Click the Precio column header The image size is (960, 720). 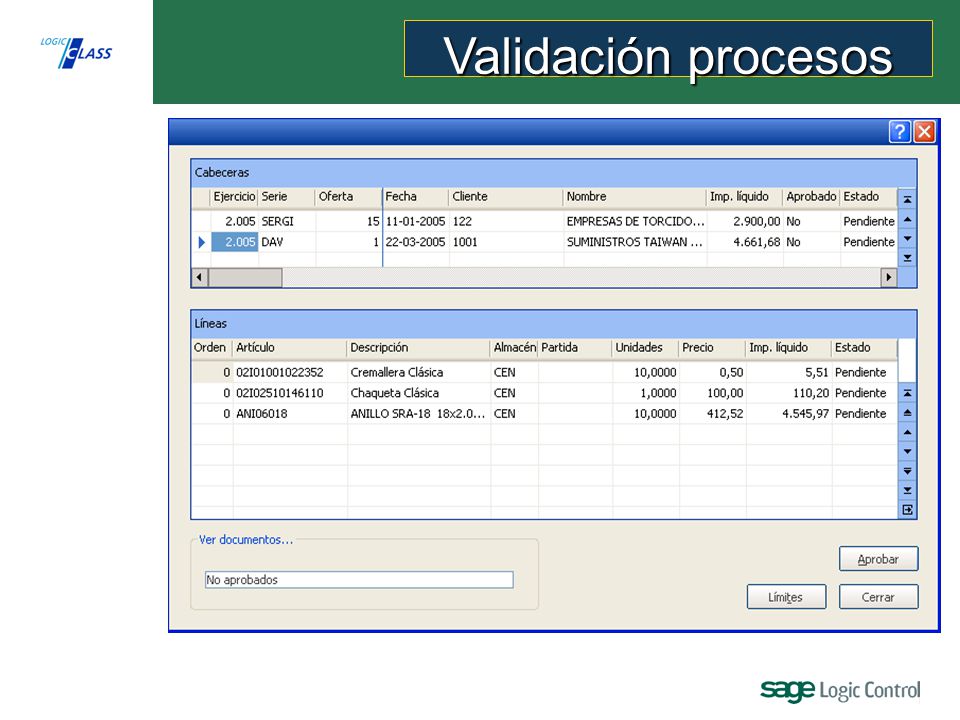713,348
